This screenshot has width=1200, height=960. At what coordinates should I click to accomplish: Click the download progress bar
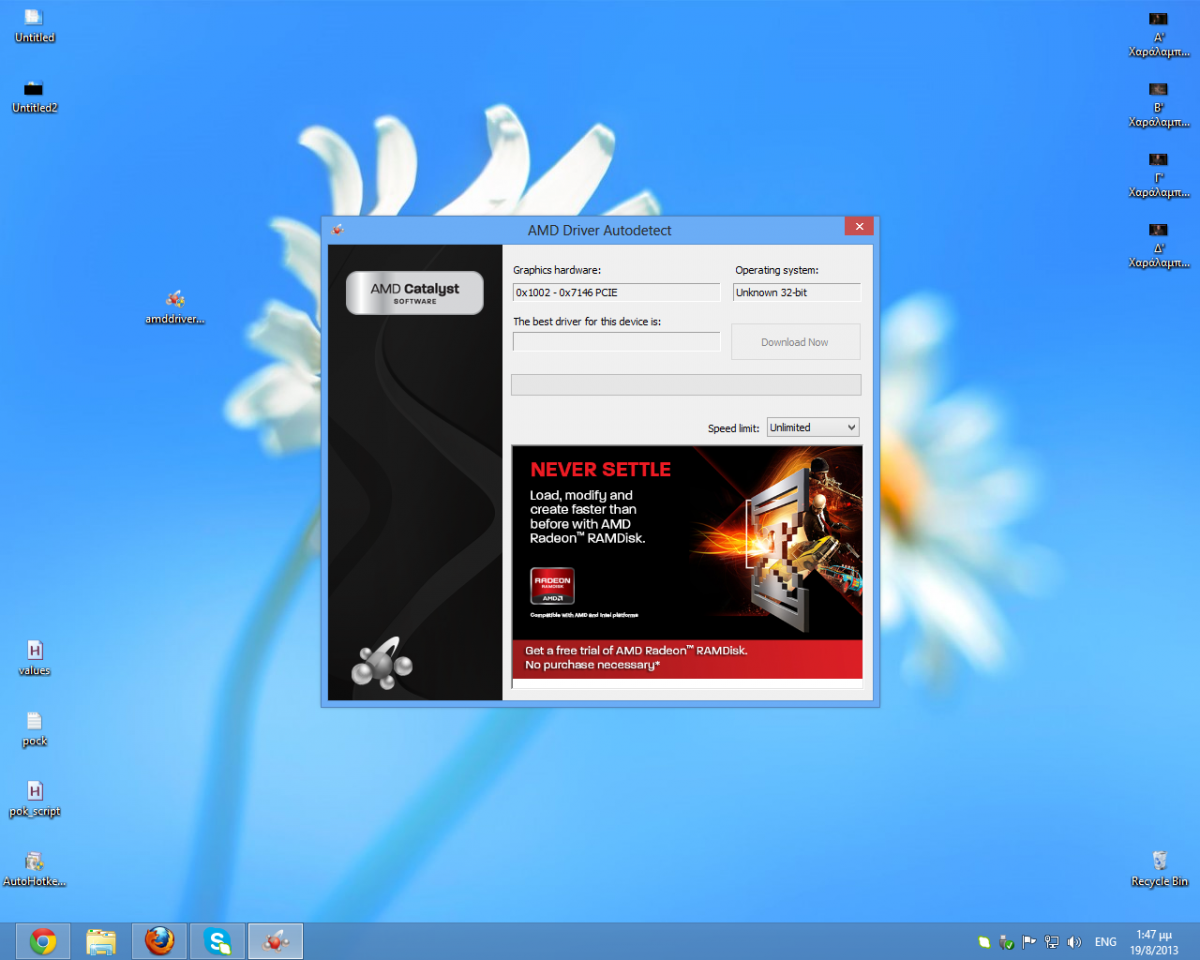point(686,385)
